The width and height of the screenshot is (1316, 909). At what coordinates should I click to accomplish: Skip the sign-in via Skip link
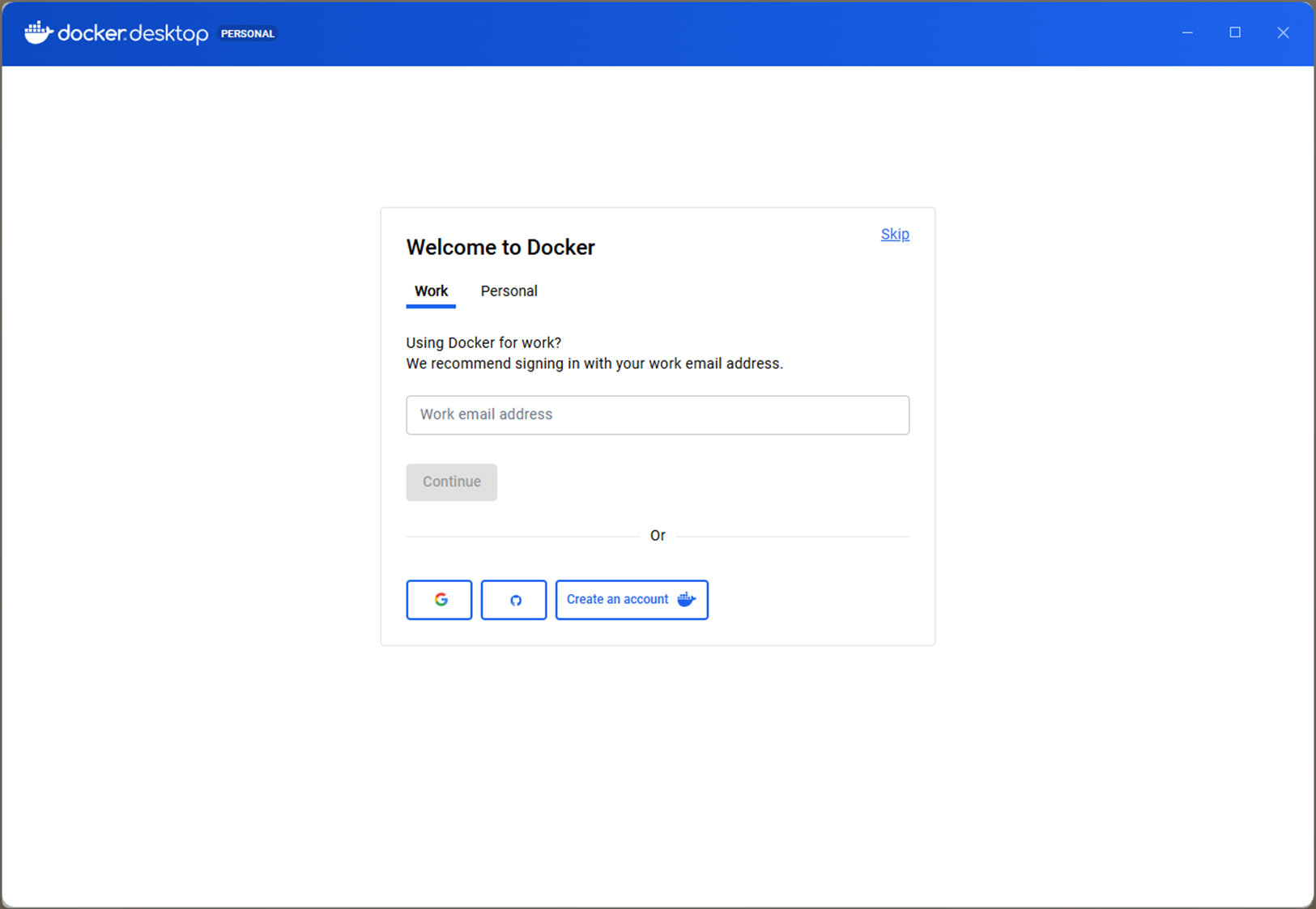point(895,234)
